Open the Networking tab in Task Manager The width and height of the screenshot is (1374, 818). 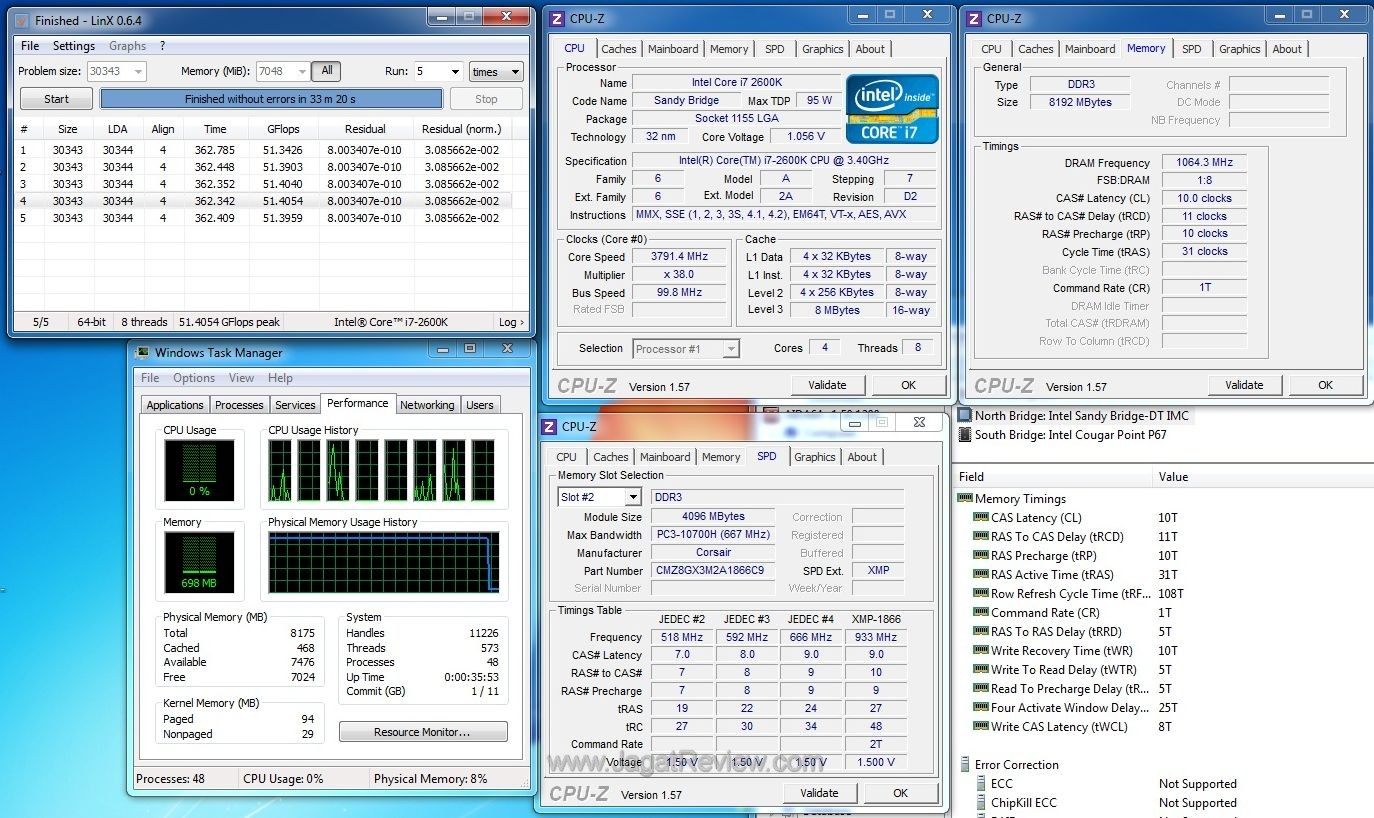(427, 405)
